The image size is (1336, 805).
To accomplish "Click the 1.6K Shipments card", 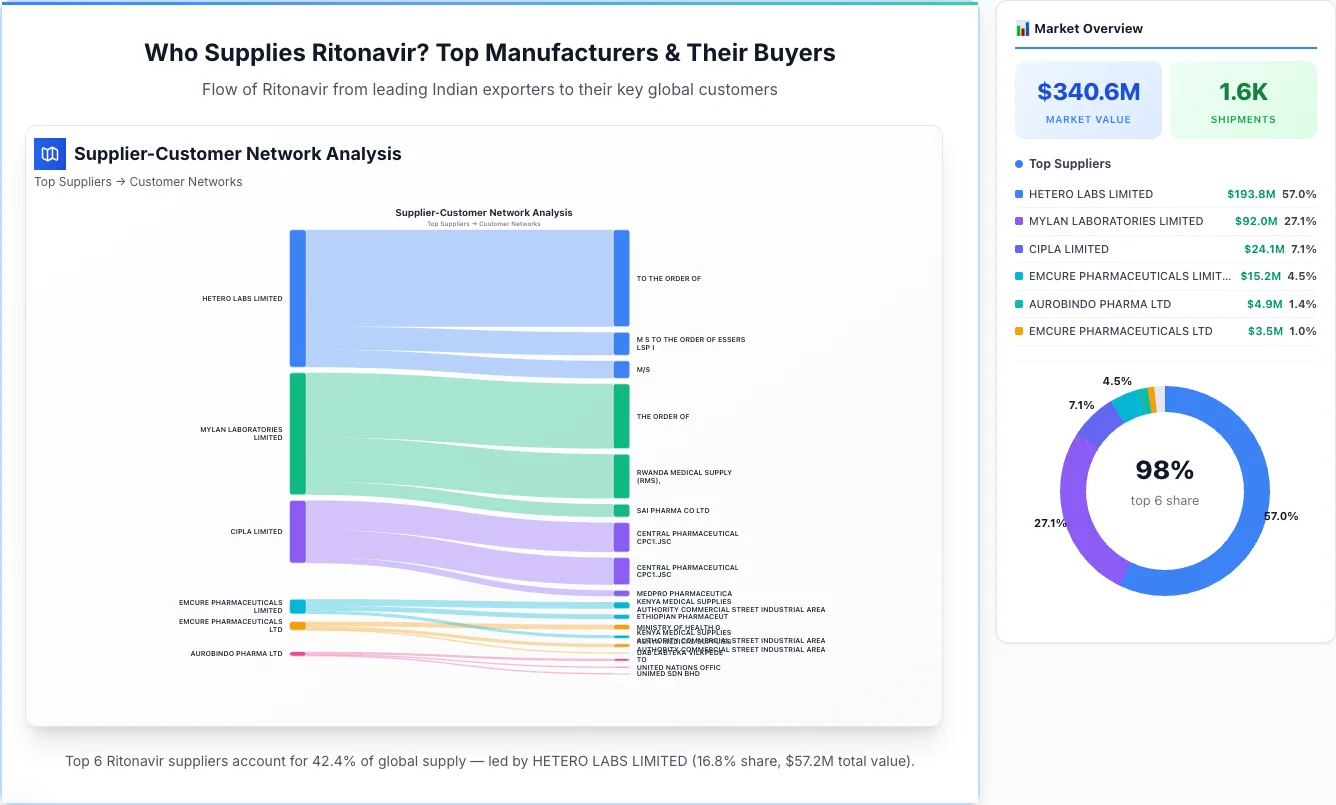I will pos(1243,99).
